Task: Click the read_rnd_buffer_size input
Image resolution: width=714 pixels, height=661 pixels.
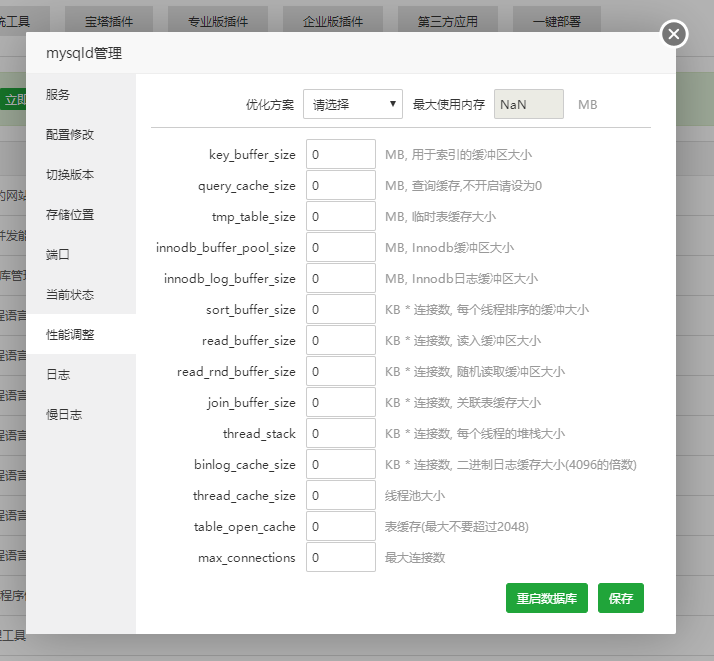Action: tap(341, 371)
